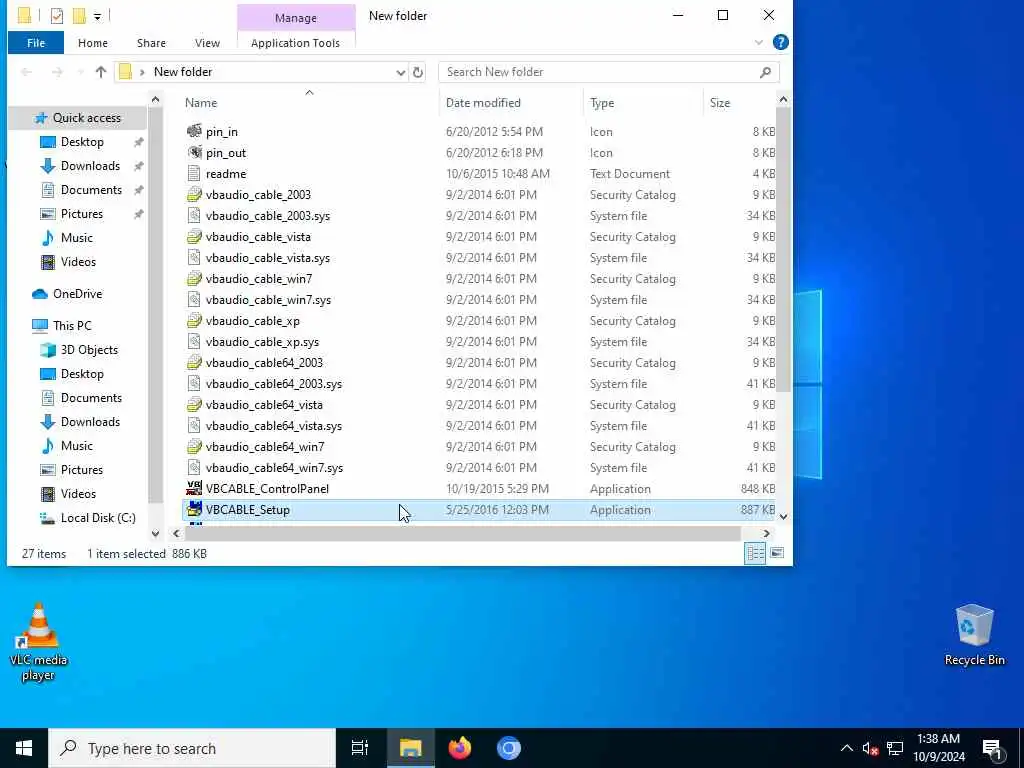1024x768 pixels.
Task: Switch to the Home ribbon tab
Action: tap(93, 43)
